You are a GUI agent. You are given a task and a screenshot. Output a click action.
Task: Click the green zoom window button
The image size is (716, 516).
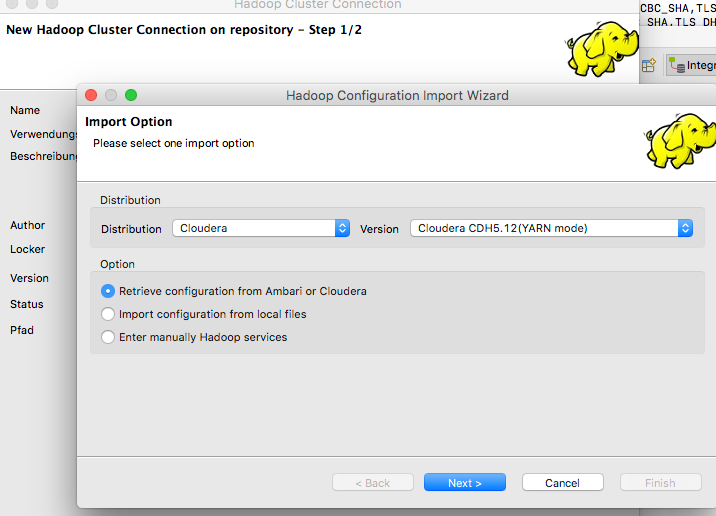[x=131, y=95]
